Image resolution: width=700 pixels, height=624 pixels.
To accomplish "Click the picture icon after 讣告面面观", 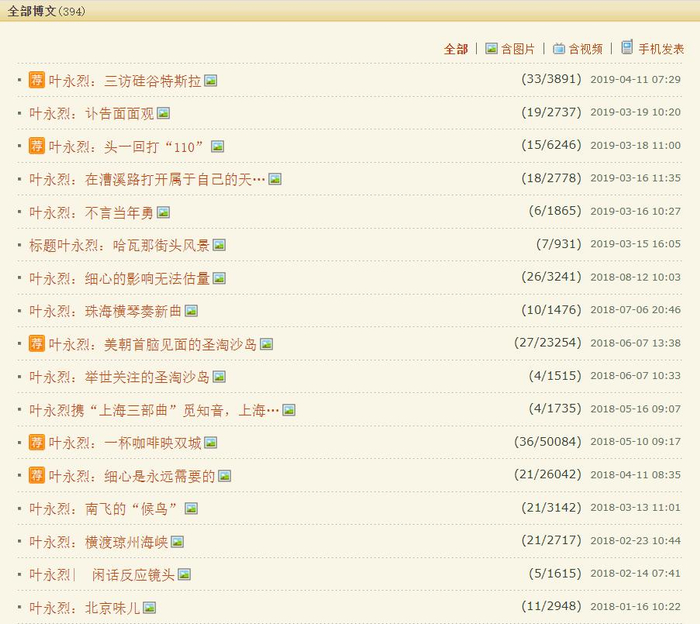I will pos(163,113).
